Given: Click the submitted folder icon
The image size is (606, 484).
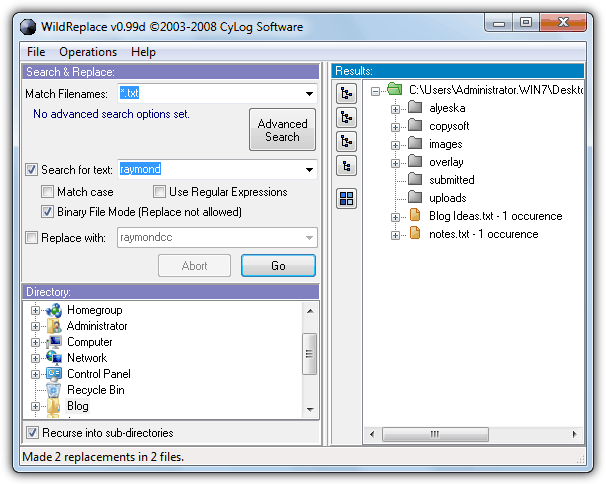Looking at the screenshot, I should 415,179.
